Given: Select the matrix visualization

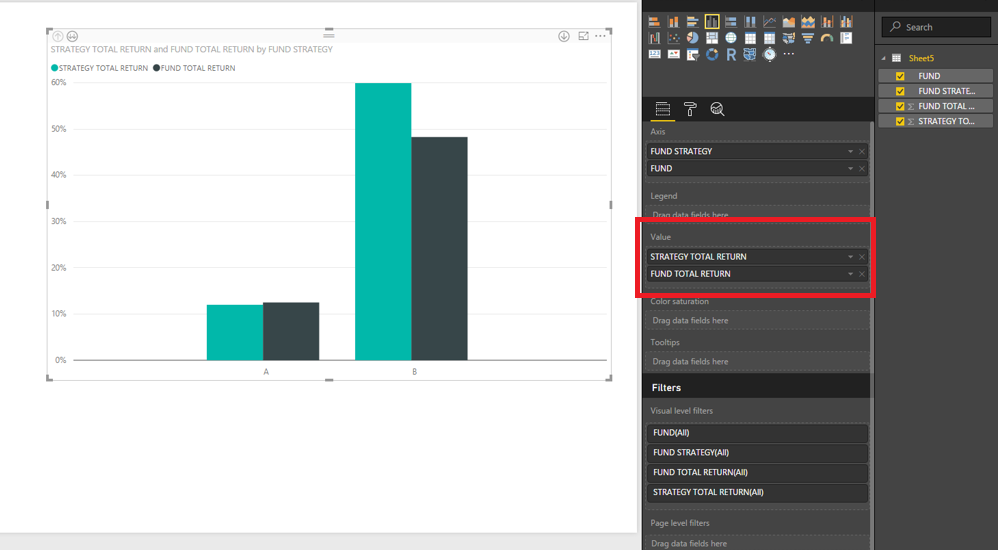Looking at the screenshot, I should pyautogui.click(x=770, y=38).
